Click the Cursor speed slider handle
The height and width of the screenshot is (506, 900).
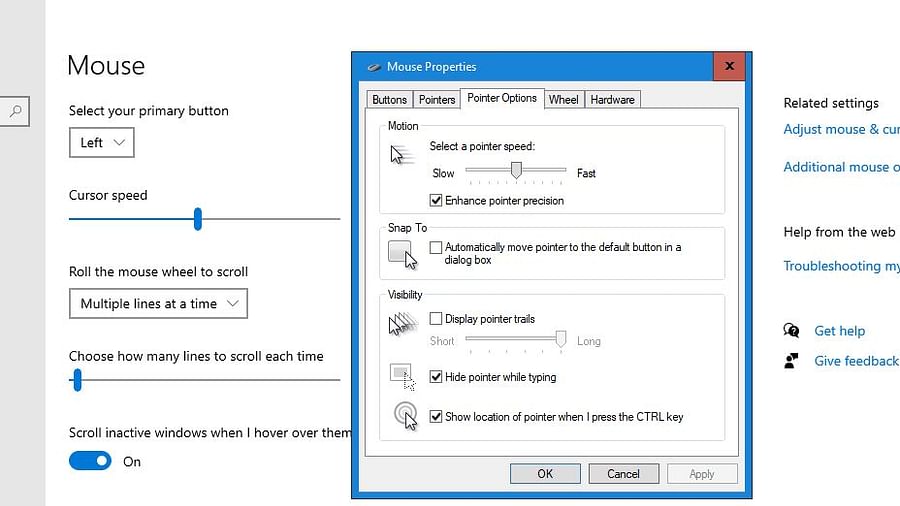tap(198, 219)
